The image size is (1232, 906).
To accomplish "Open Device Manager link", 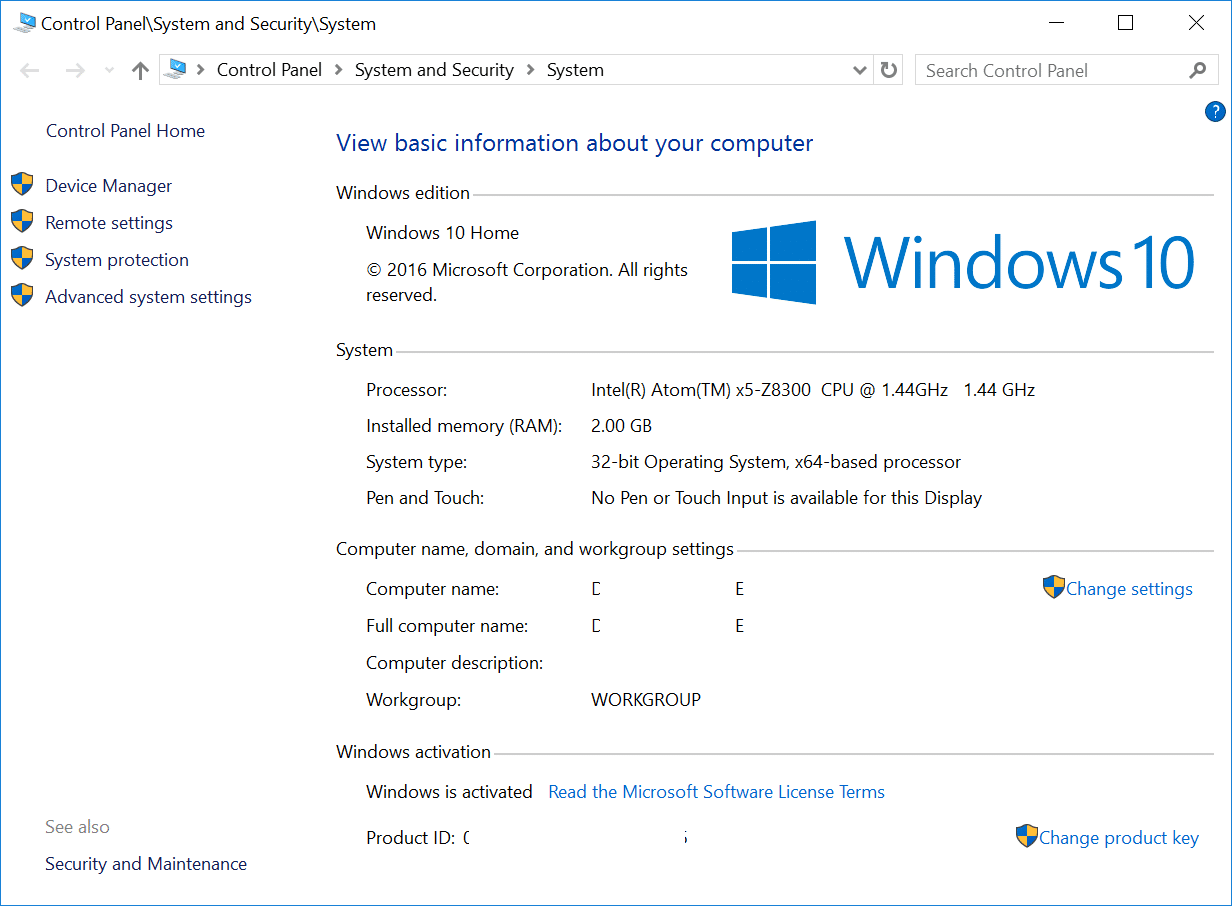I will 108,186.
